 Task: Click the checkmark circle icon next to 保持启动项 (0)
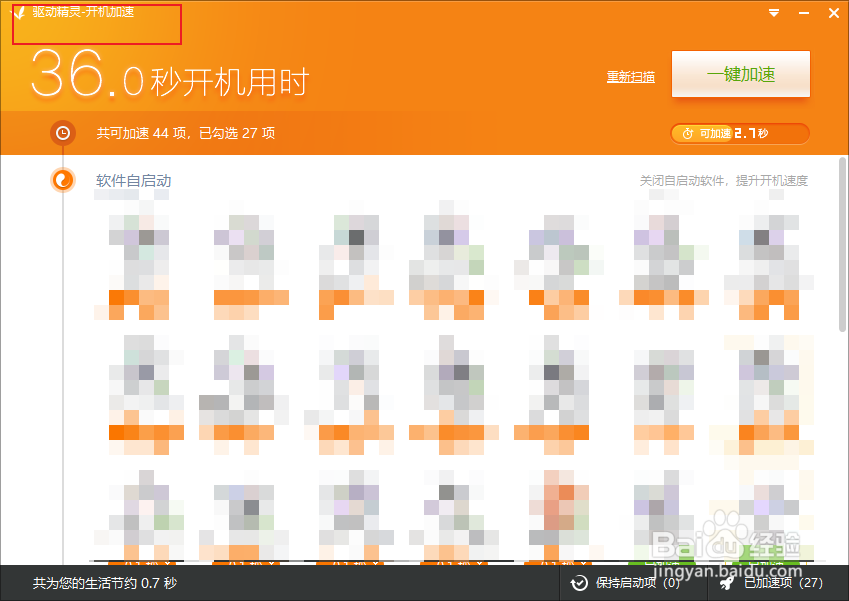coord(578,583)
